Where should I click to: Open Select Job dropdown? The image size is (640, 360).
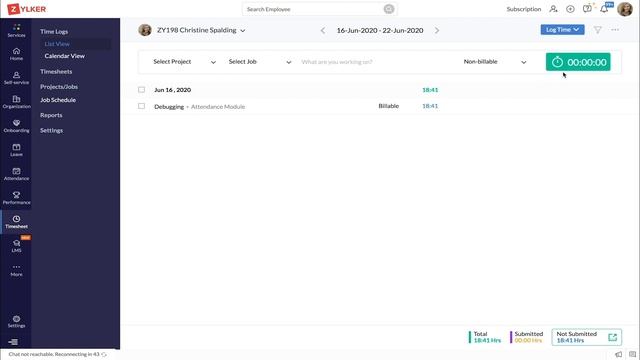tap(260, 62)
